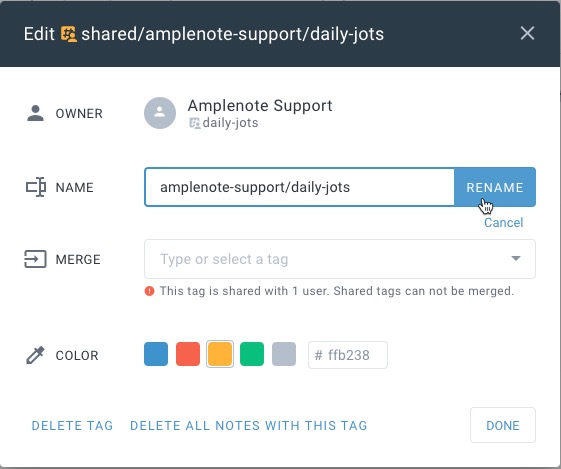561x469 pixels.
Task: Choose the blue color swatch
Action: 156,354
